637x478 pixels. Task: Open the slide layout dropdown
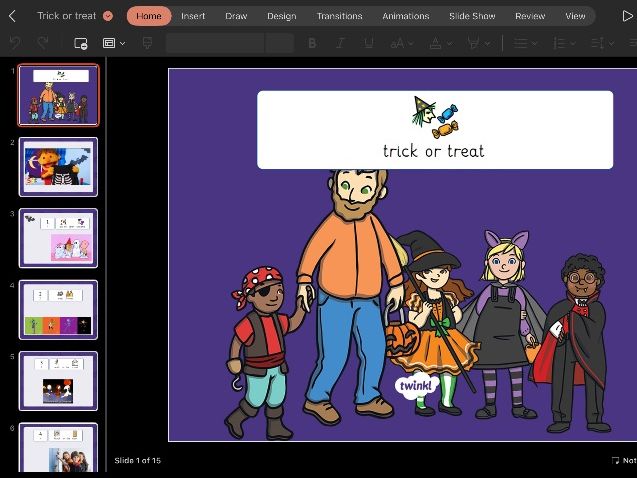point(114,43)
